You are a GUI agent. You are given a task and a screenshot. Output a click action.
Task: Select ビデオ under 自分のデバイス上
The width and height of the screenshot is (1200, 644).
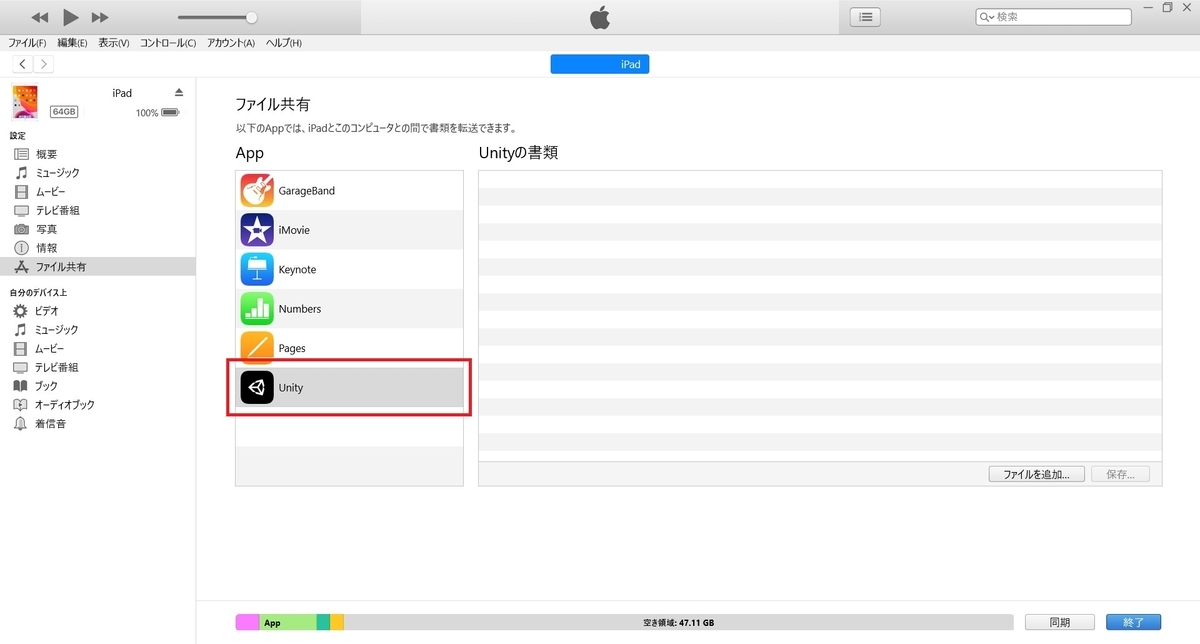click(47, 311)
